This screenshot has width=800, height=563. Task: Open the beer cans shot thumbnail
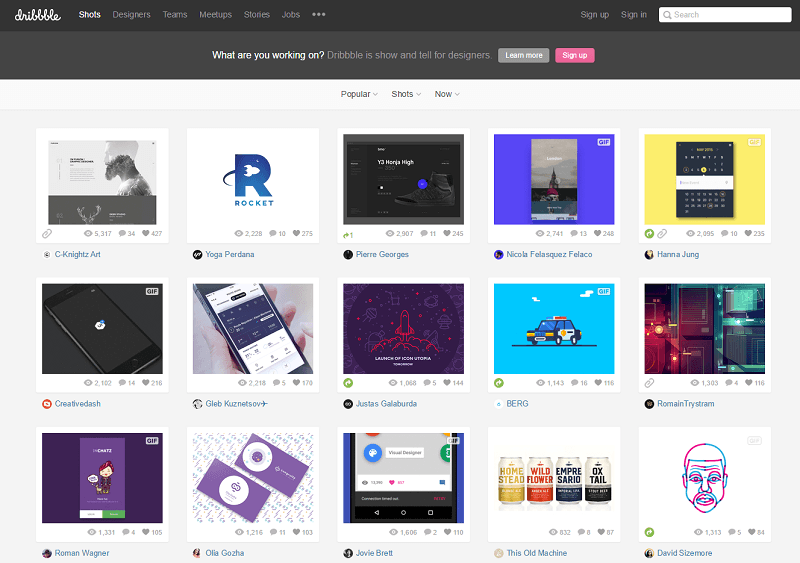[x=554, y=477]
